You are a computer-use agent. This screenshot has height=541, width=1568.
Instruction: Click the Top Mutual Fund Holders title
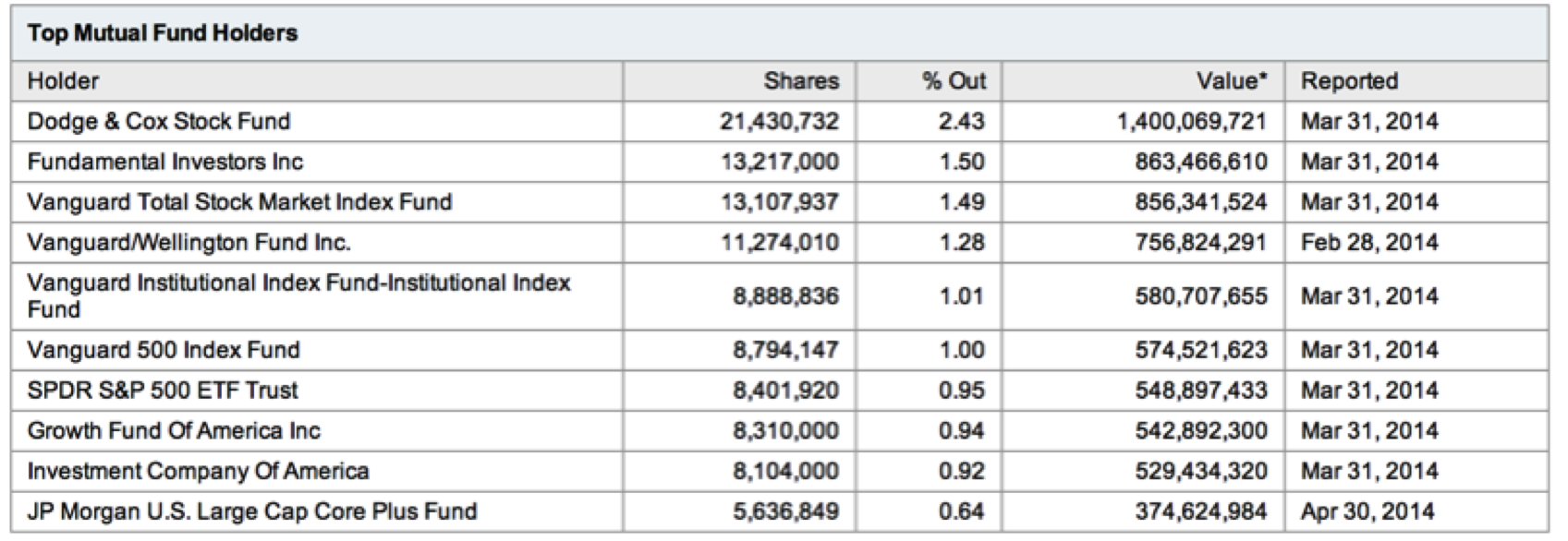(x=162, y=34)
